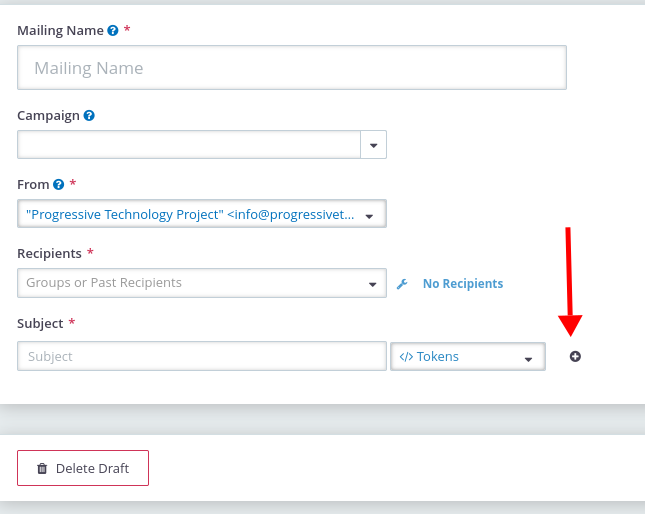645x514 pixels.
Task: Click the Mailing Name label text
Action: 60,31
